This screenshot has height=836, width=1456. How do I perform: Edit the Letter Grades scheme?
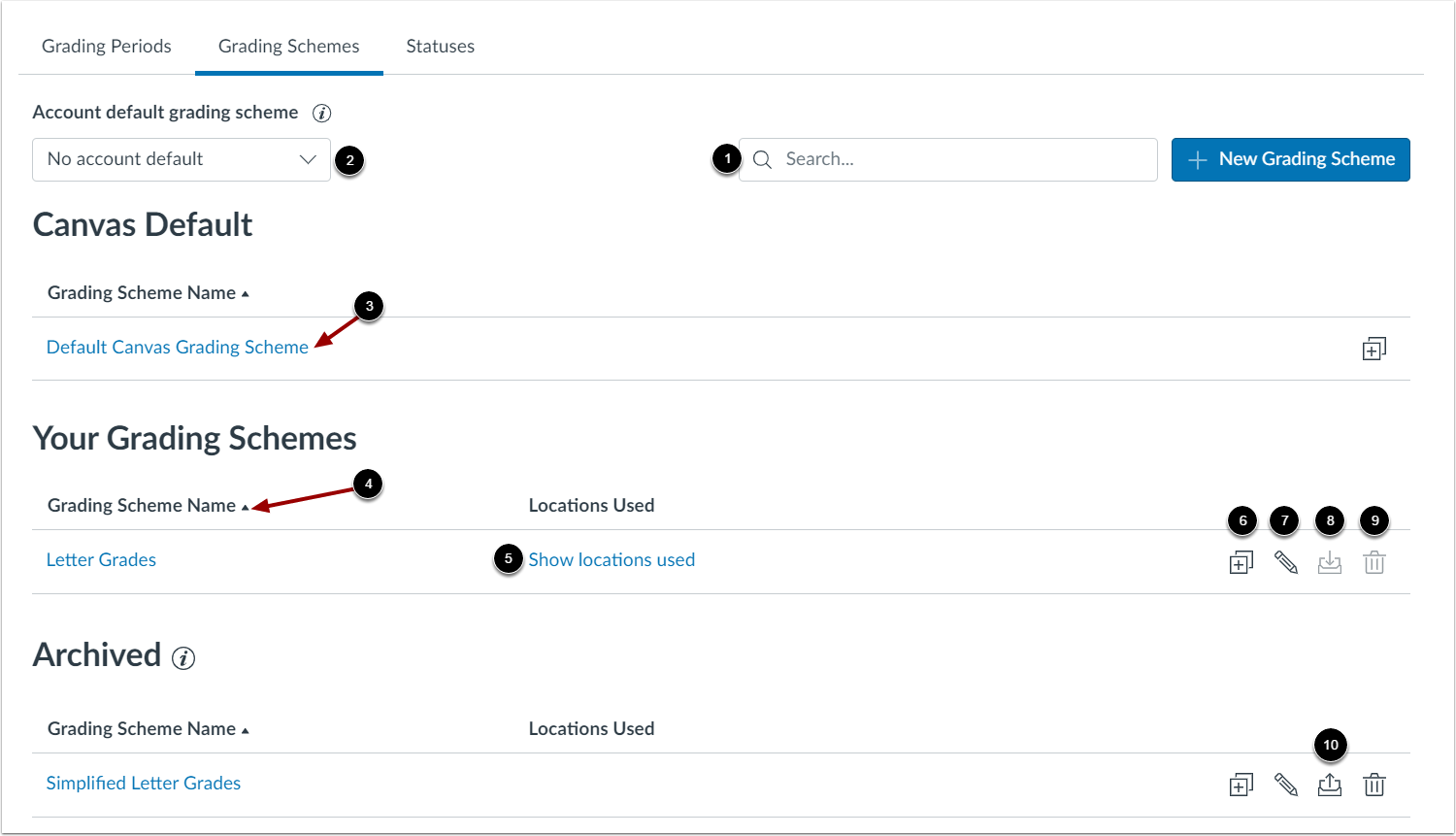[1285, 562]
